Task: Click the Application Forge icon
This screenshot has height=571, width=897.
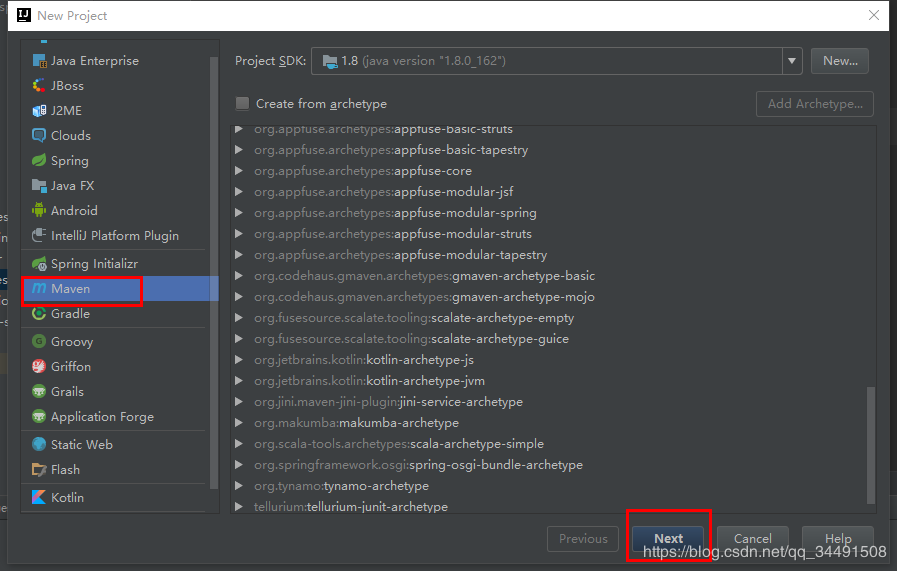Action: pyautogui.click(x=39, y=417)
